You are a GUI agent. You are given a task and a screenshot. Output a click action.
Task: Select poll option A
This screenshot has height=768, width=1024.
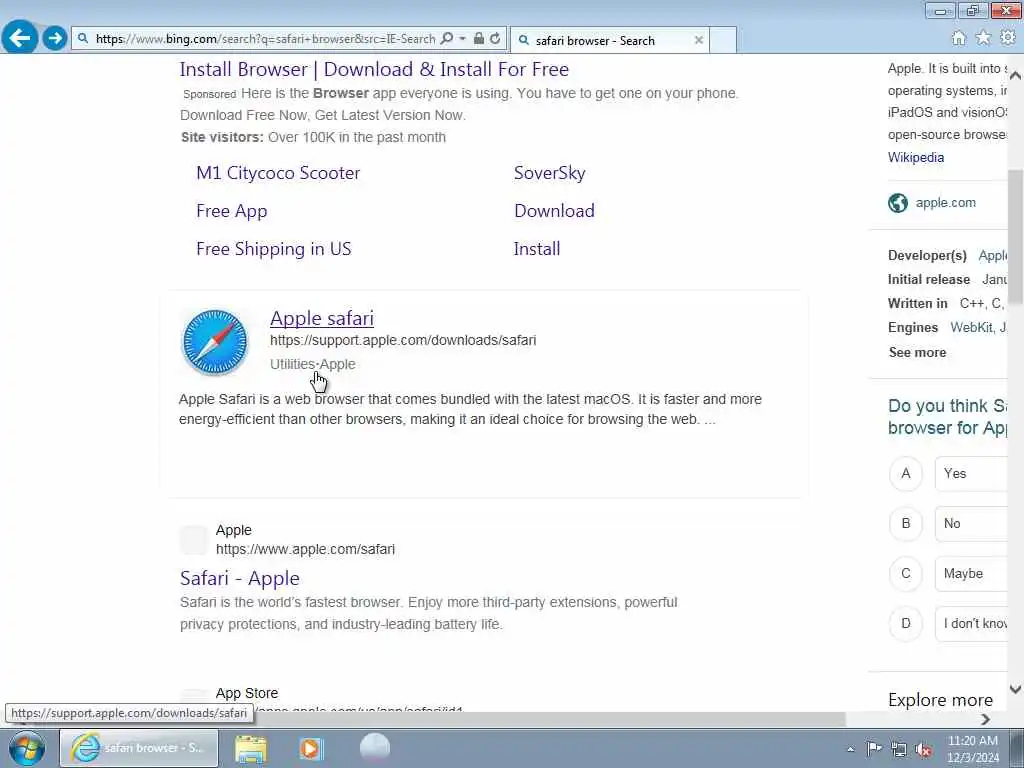906,473
